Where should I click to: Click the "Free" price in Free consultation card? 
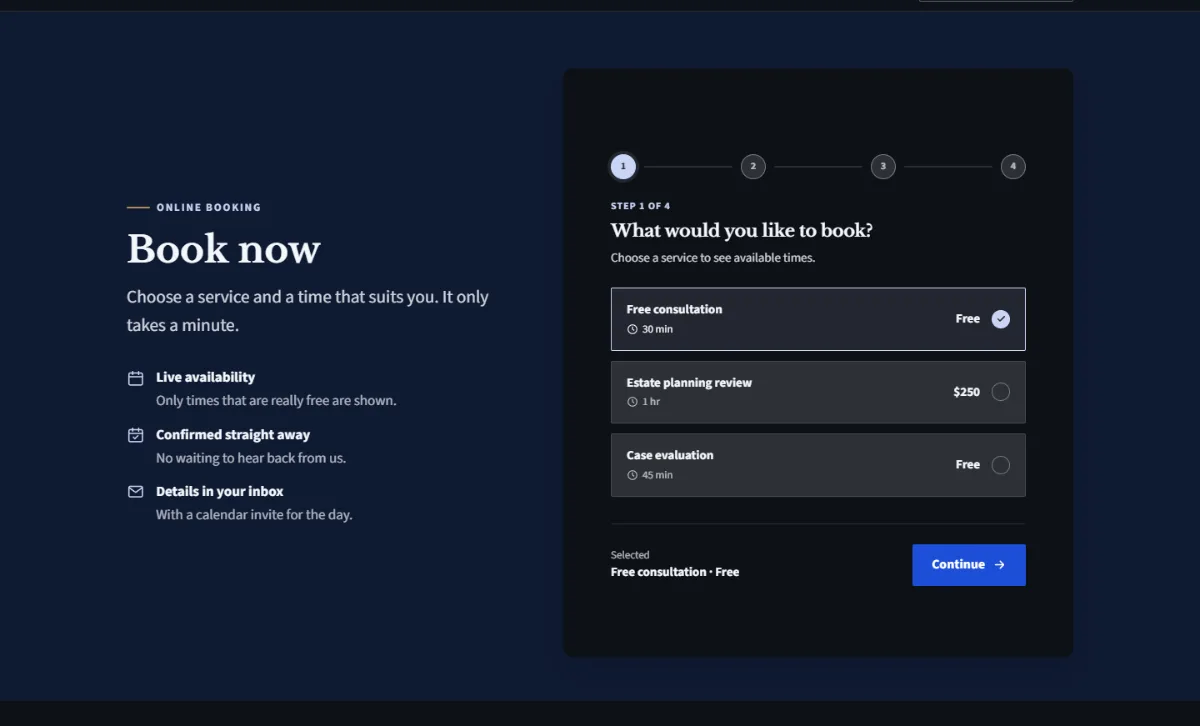point(968,319)
